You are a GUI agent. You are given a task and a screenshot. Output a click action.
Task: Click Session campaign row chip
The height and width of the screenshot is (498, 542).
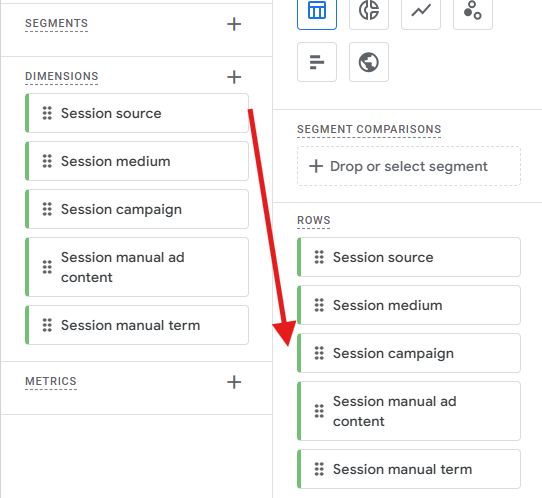(409, 353)
